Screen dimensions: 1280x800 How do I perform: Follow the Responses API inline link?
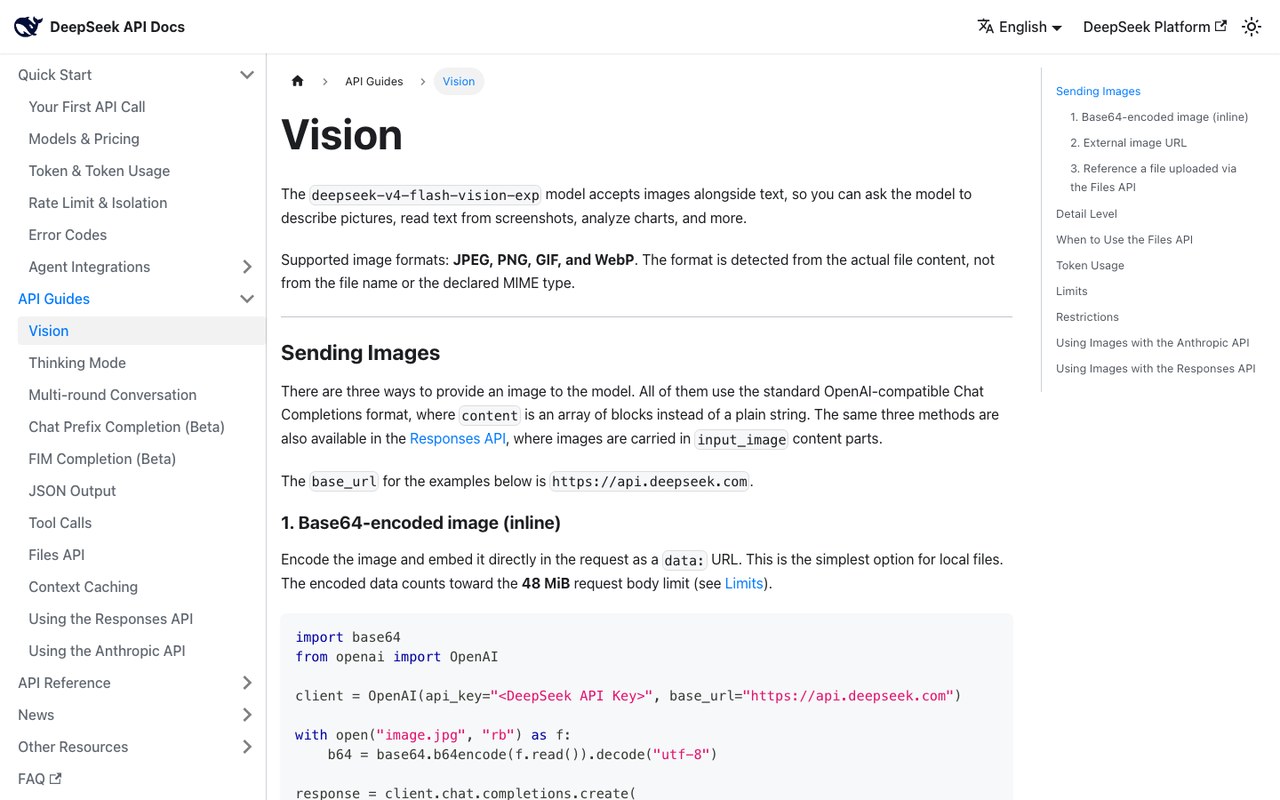(x=458, y=438)
